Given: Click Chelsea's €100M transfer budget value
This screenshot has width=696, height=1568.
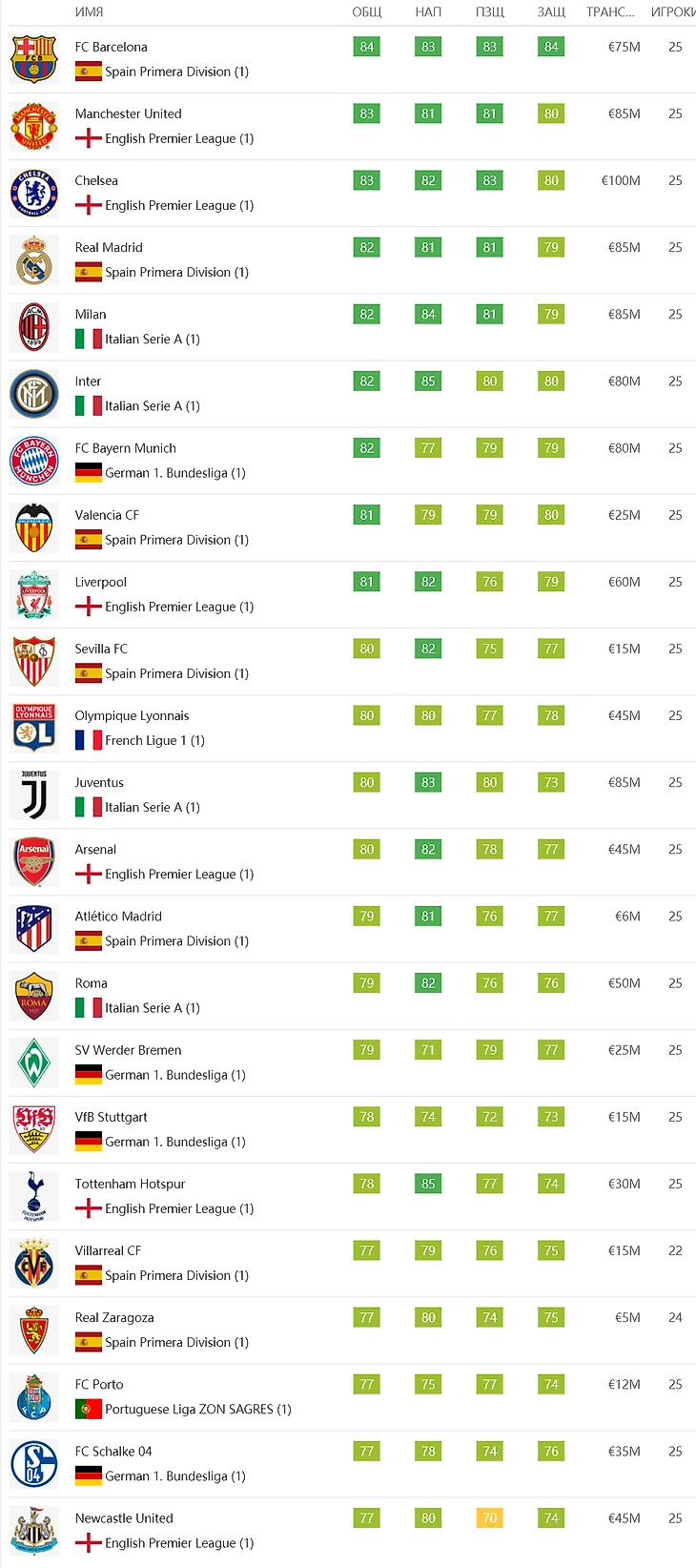Looking at the screenshot, I should pyautogui.click(x=621, y=180).
